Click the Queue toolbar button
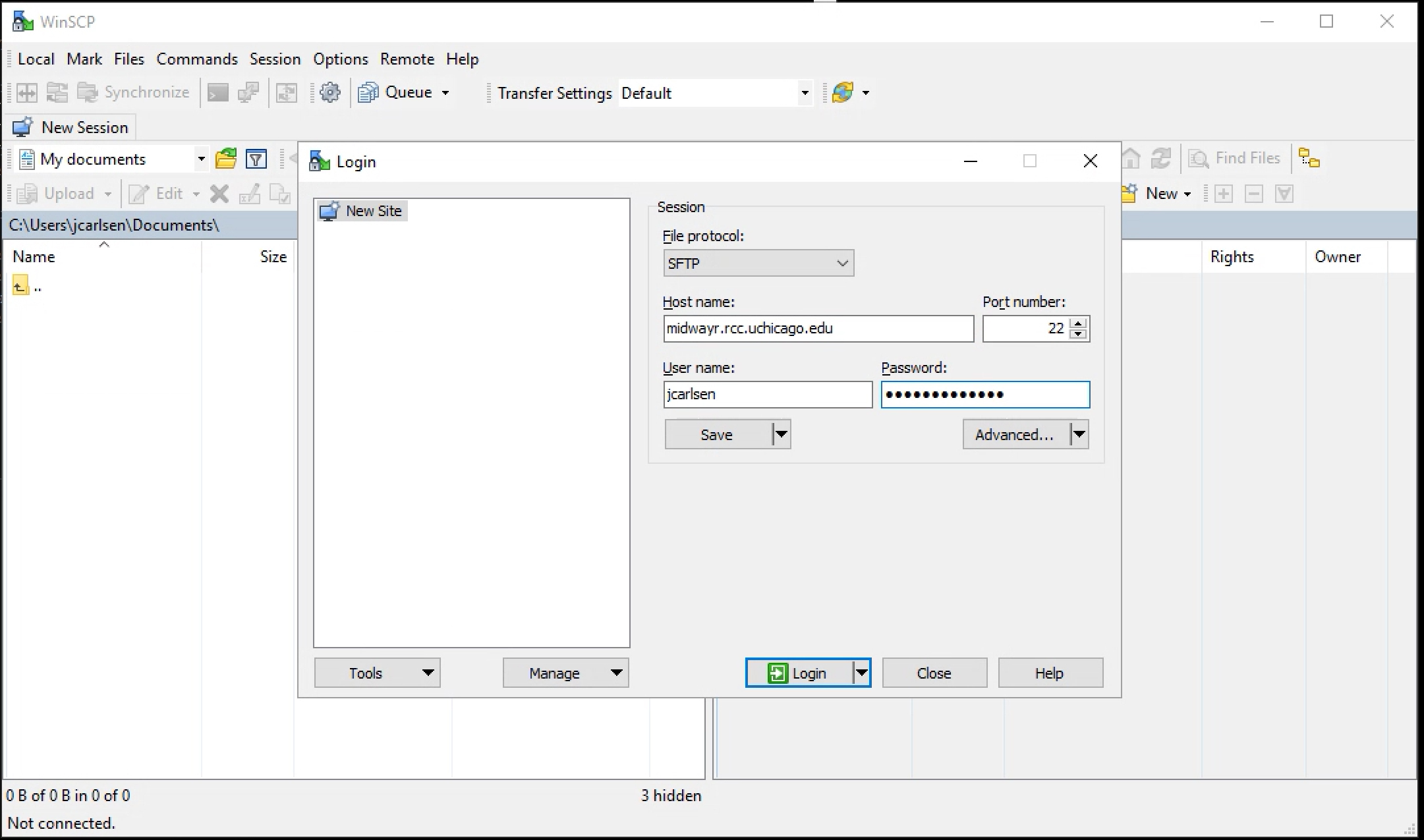Viewport: 1424px width, 840px height. point(395,93)
